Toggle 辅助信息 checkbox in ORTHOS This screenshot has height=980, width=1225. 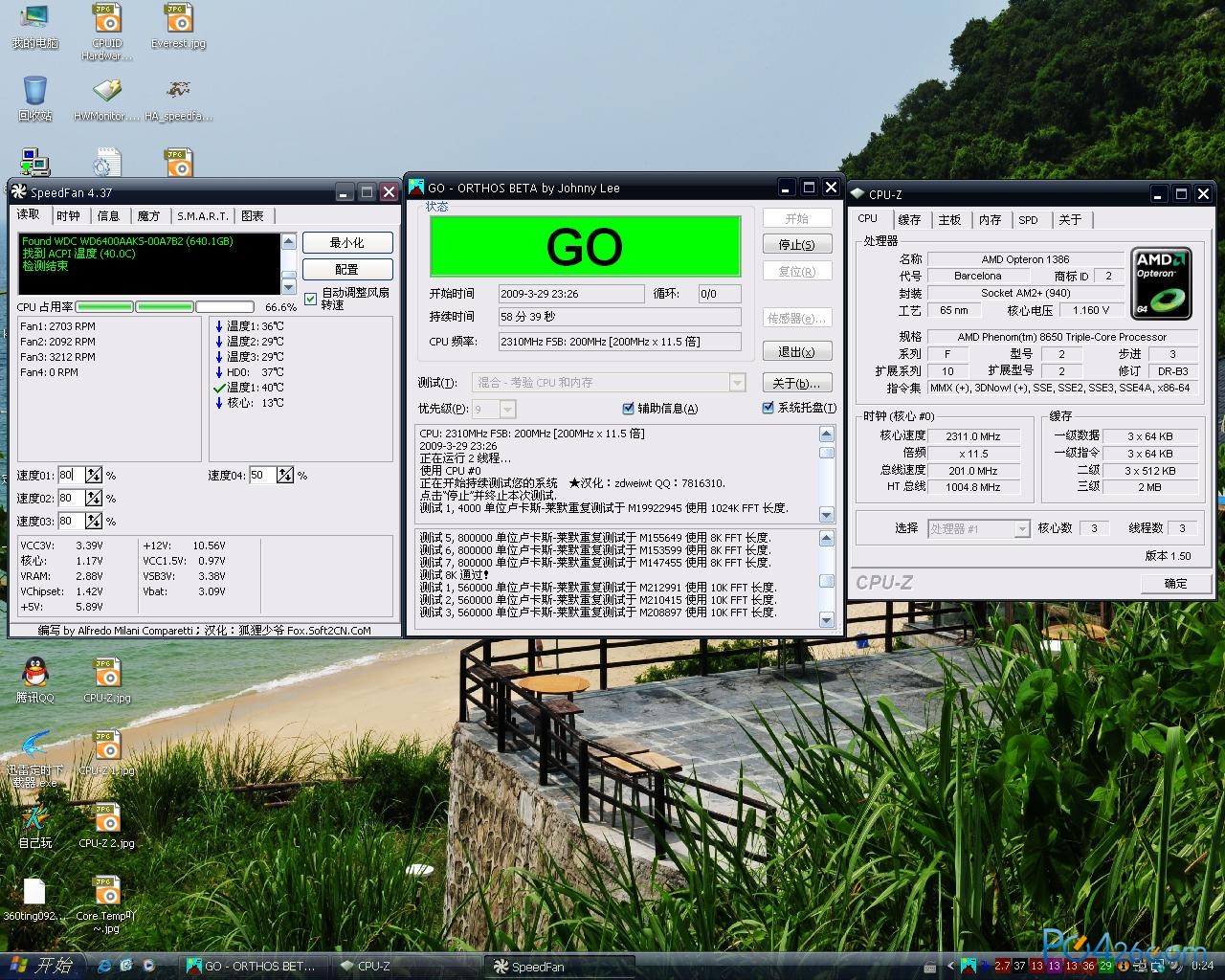pyautogui.click(x=628, y=408)
